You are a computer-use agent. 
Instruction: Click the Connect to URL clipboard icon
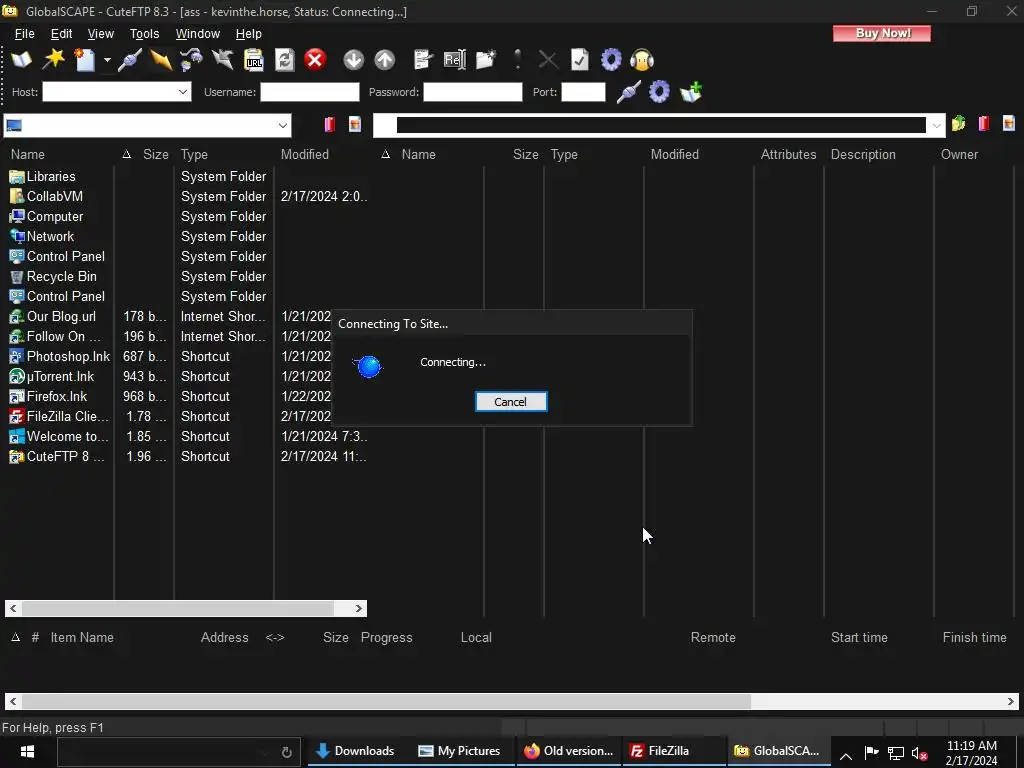(x=253, y=60)
